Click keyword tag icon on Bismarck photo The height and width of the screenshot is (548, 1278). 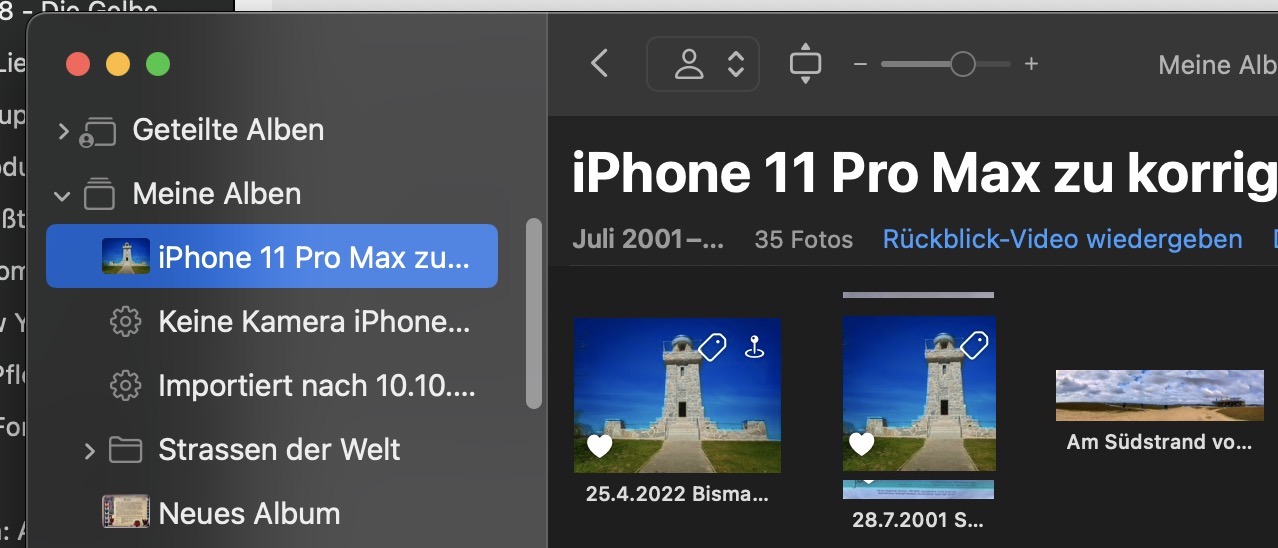pos(711,347)
